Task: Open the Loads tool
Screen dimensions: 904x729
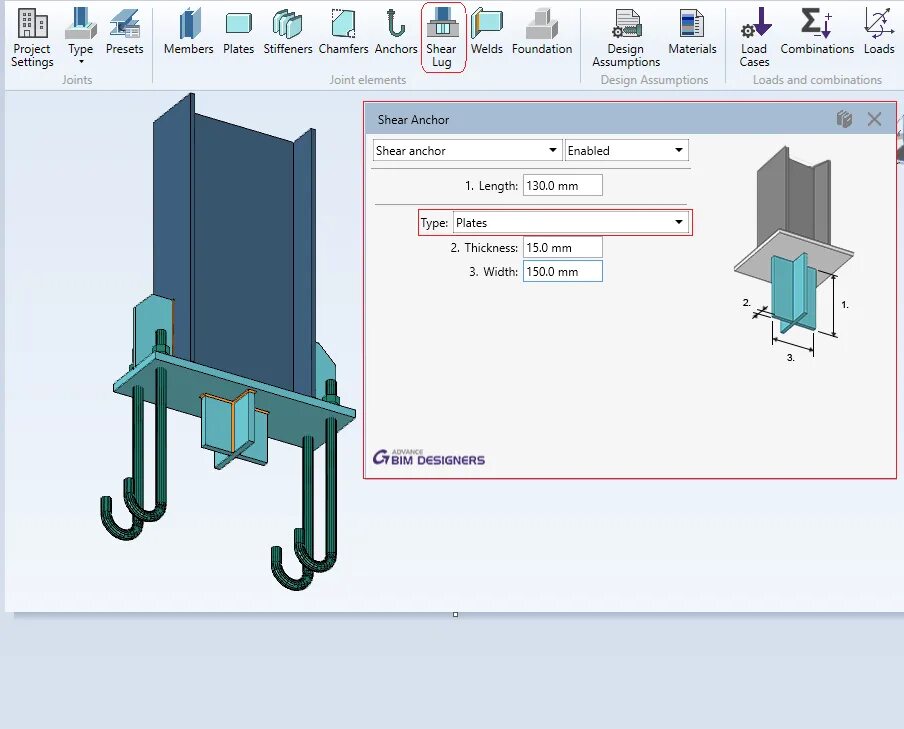Action: [x=879, y=32]
